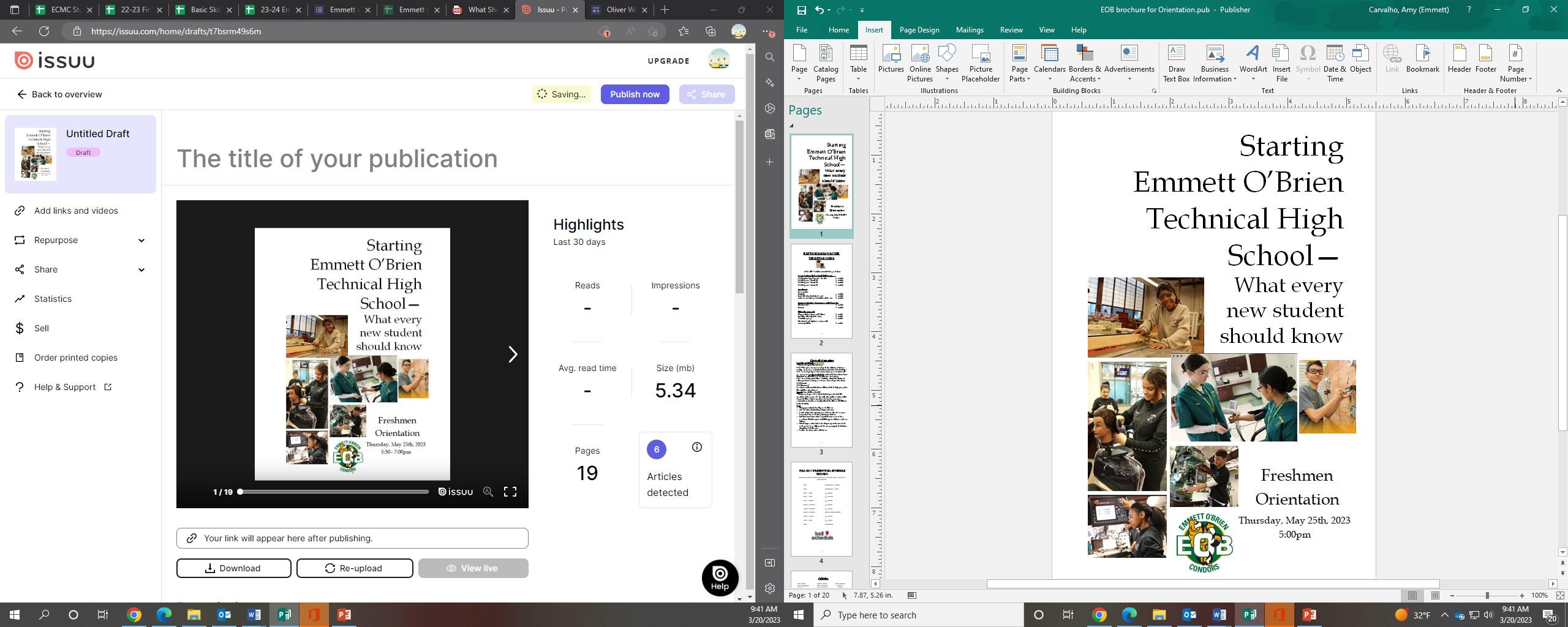
Task: Click the Re-upload button
Action: 355,568
